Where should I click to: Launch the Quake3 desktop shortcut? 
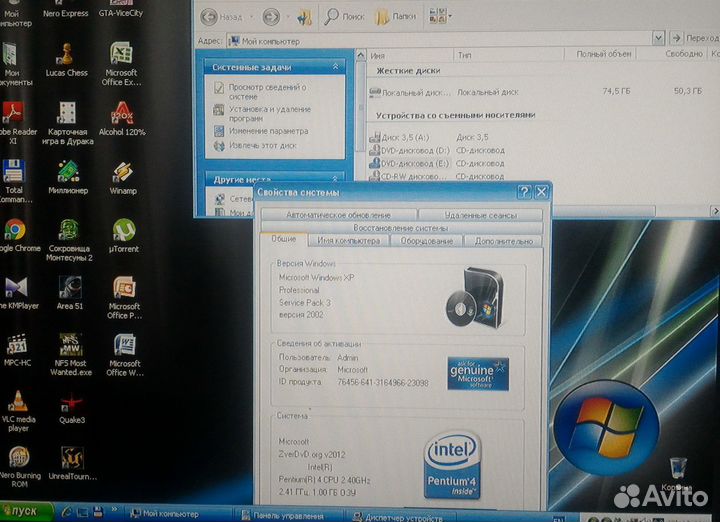click(72, 409)
